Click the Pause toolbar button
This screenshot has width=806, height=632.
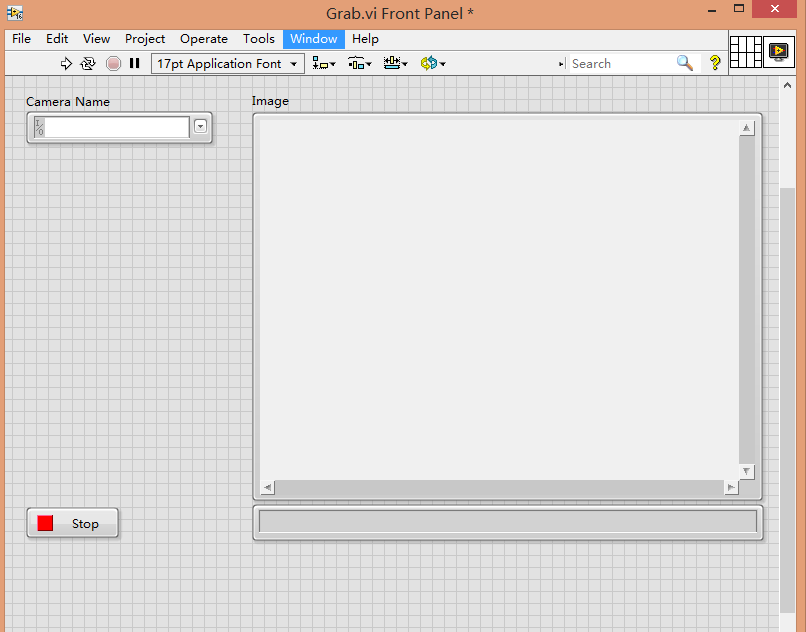click(134, 63)
